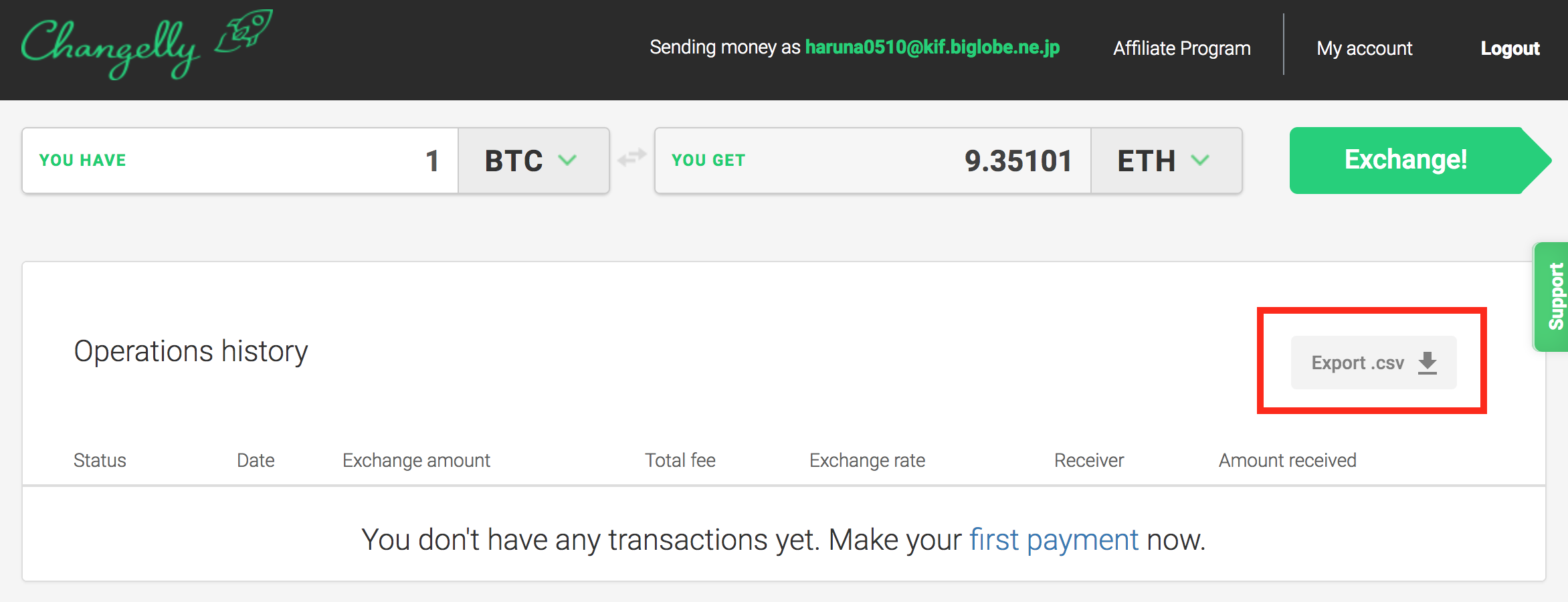This screenshot has height=602, width=1568.
Task: Click Logout in the header
Action: tap(1510, 48)
